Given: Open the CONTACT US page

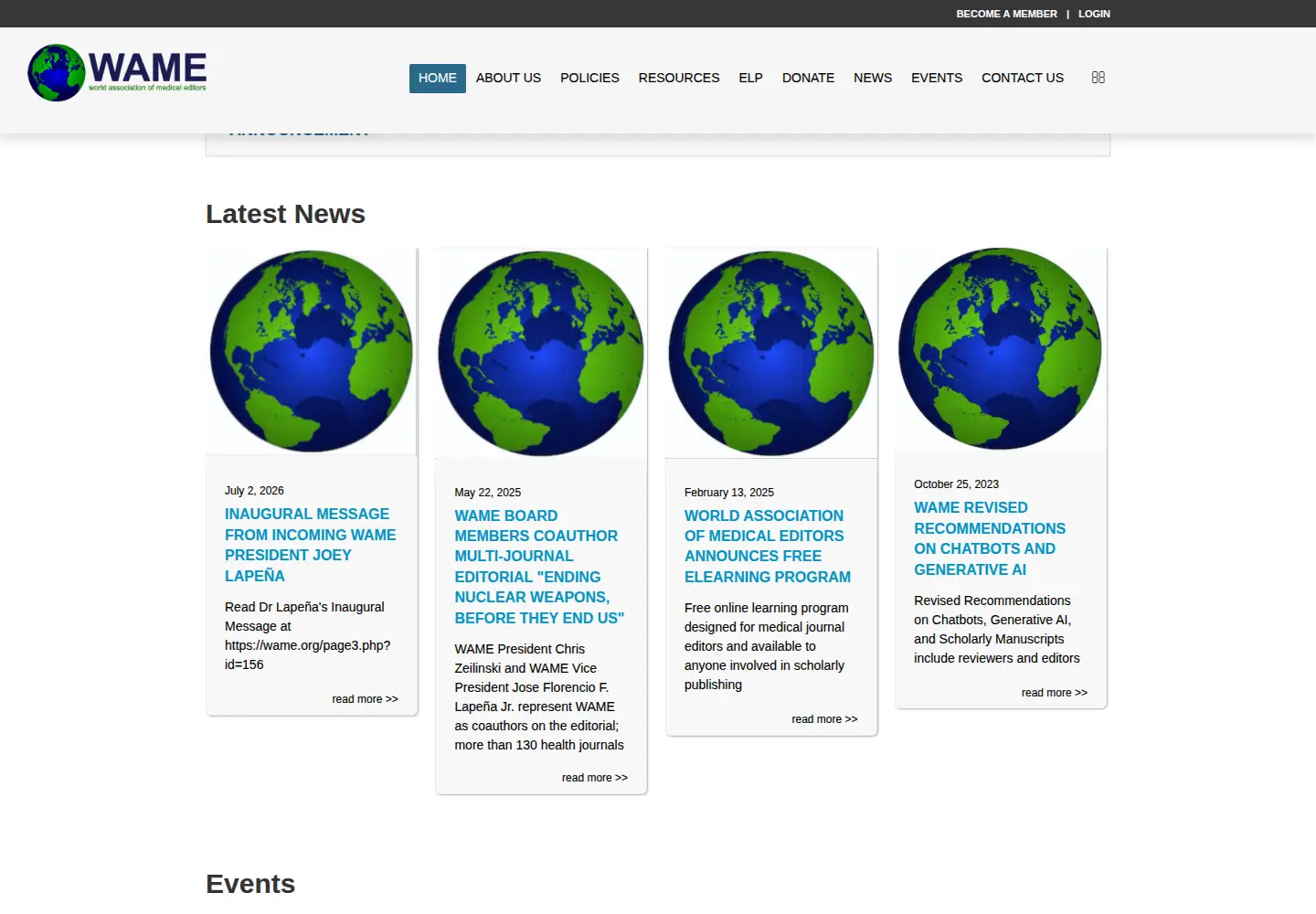Looking at the screenshot, I should (1023, 78).
